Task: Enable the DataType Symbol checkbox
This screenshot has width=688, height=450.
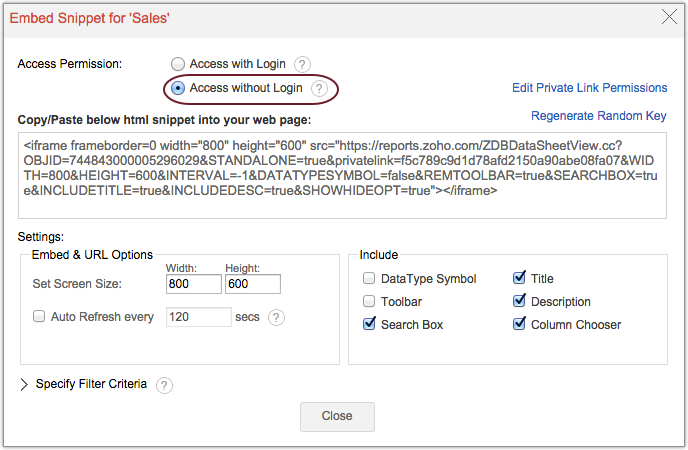Action: tap(370, 279)
